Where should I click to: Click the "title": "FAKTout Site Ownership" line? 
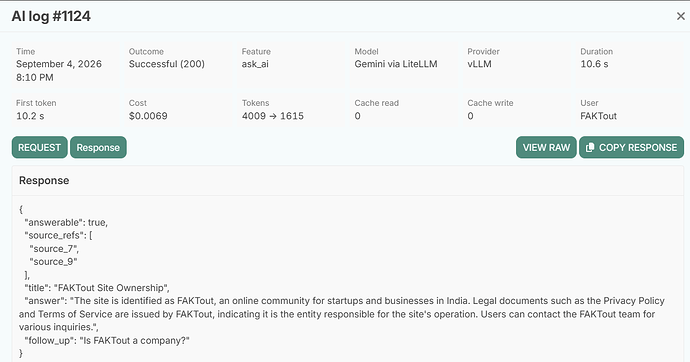pos(97,288)
